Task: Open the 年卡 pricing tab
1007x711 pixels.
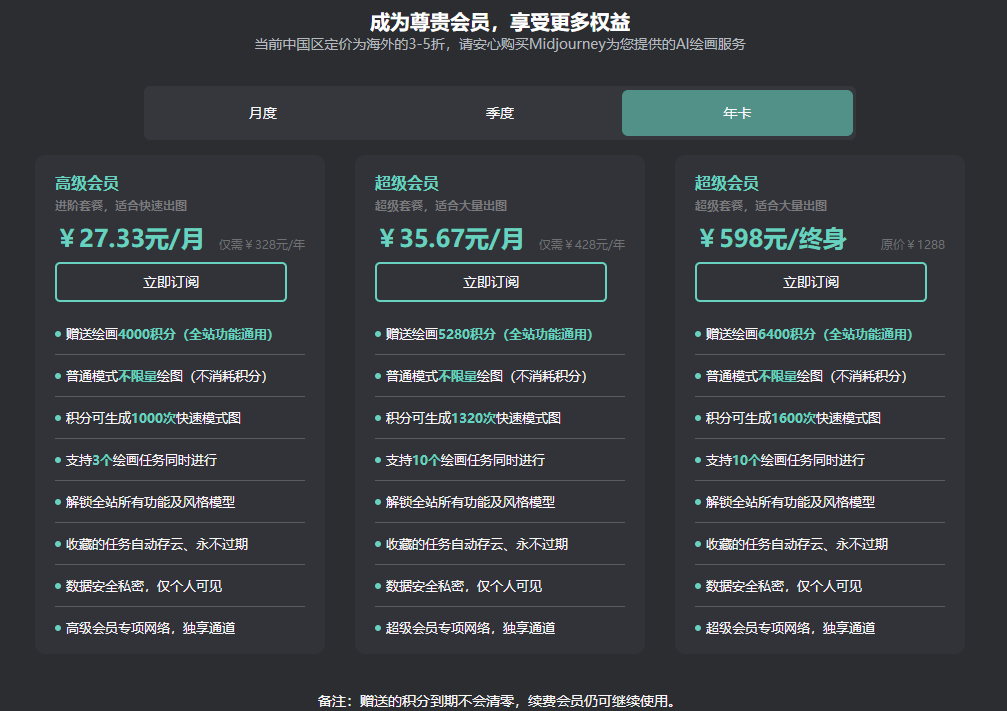Action: (737, 113)
